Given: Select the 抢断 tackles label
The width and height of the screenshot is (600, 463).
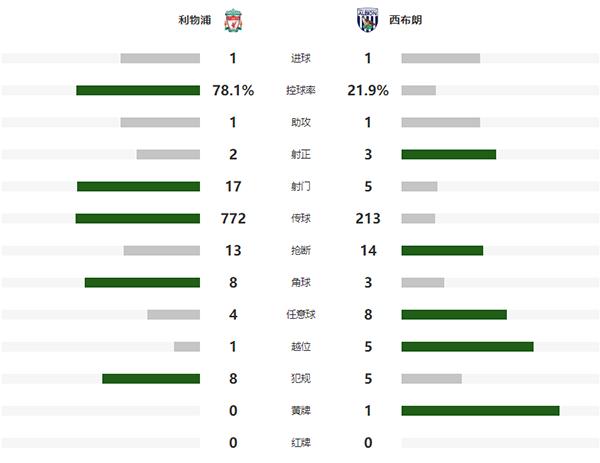Looking at the screenshot, I should click(x=300, y=250).
